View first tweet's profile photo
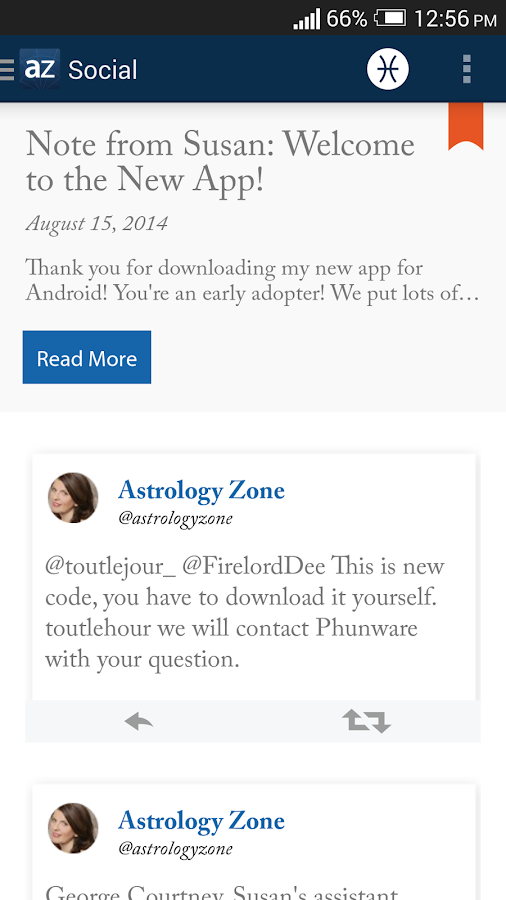Image resolution: width=506 pixels, height=900 pixels. click(x=73, y=498)
